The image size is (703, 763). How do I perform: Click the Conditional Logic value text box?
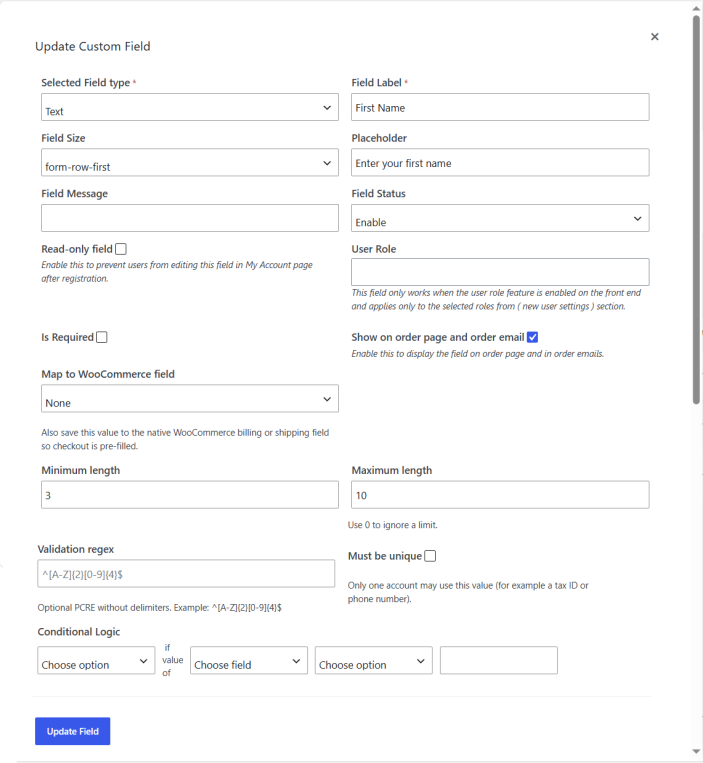[499, 660]
